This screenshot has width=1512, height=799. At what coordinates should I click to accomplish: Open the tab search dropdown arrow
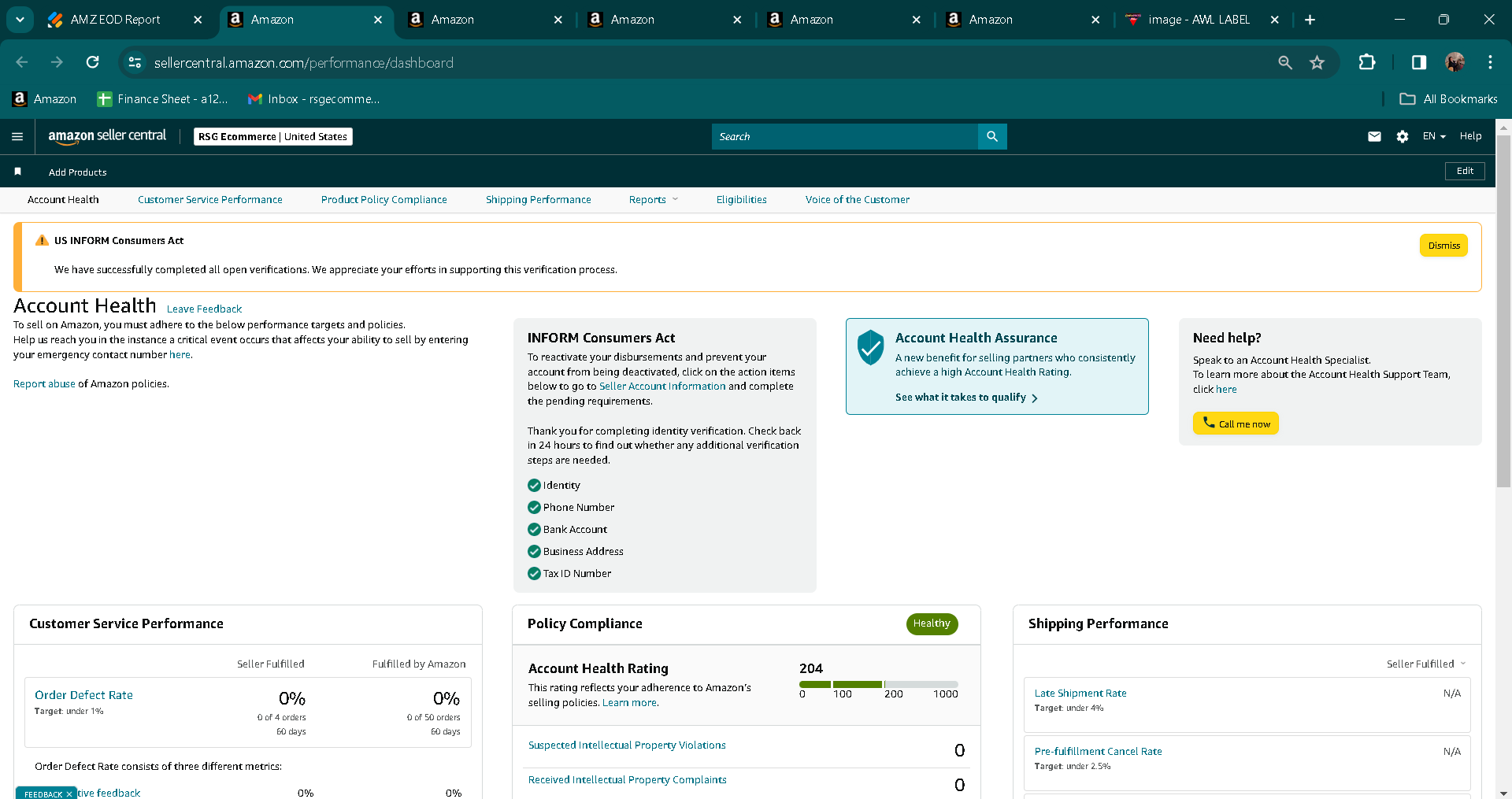tap(20, 20)
